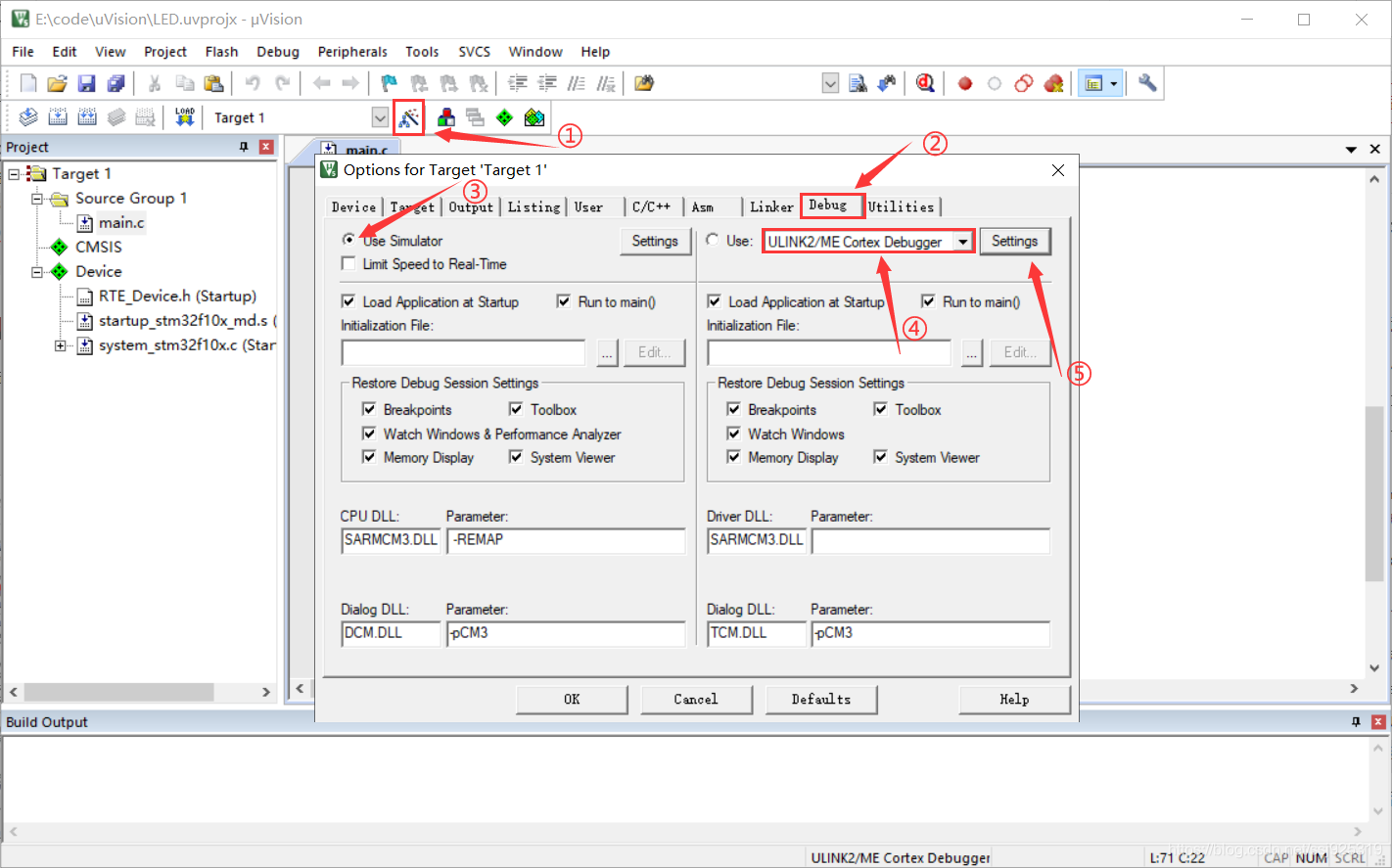Click OK in Options dialog

click(572, 699)
